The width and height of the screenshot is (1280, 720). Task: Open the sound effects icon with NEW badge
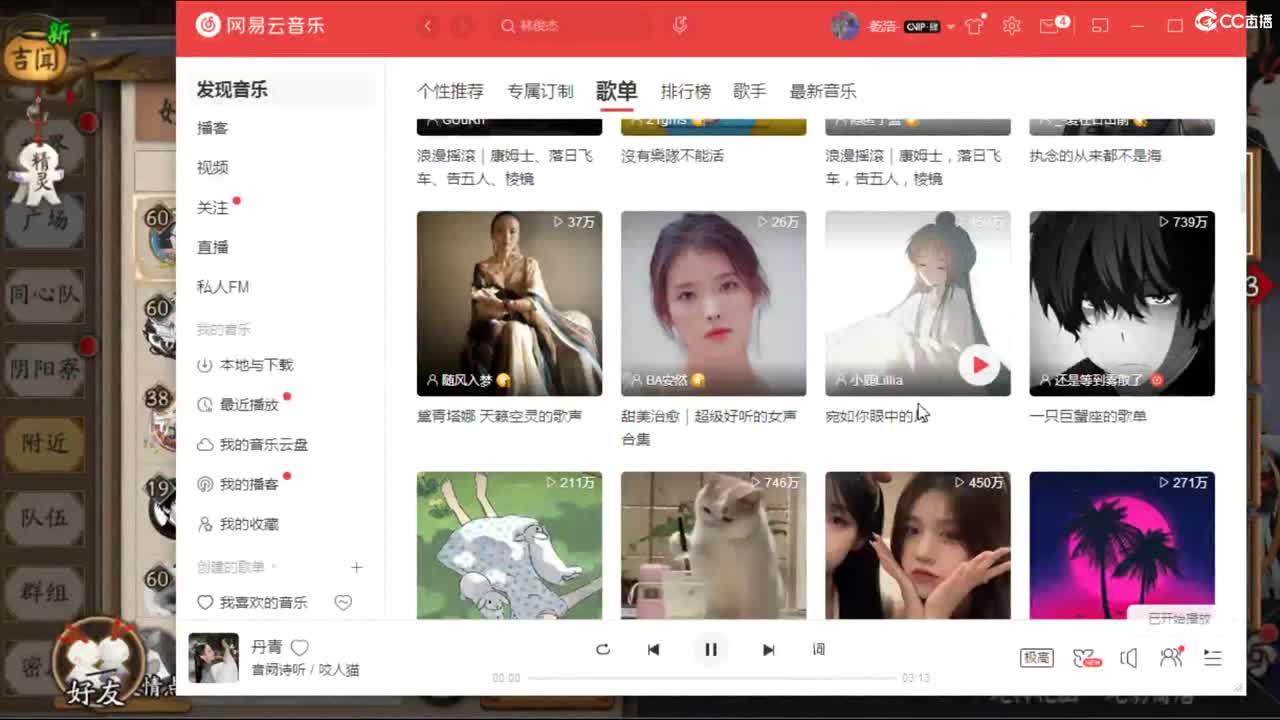(1086, 657)
